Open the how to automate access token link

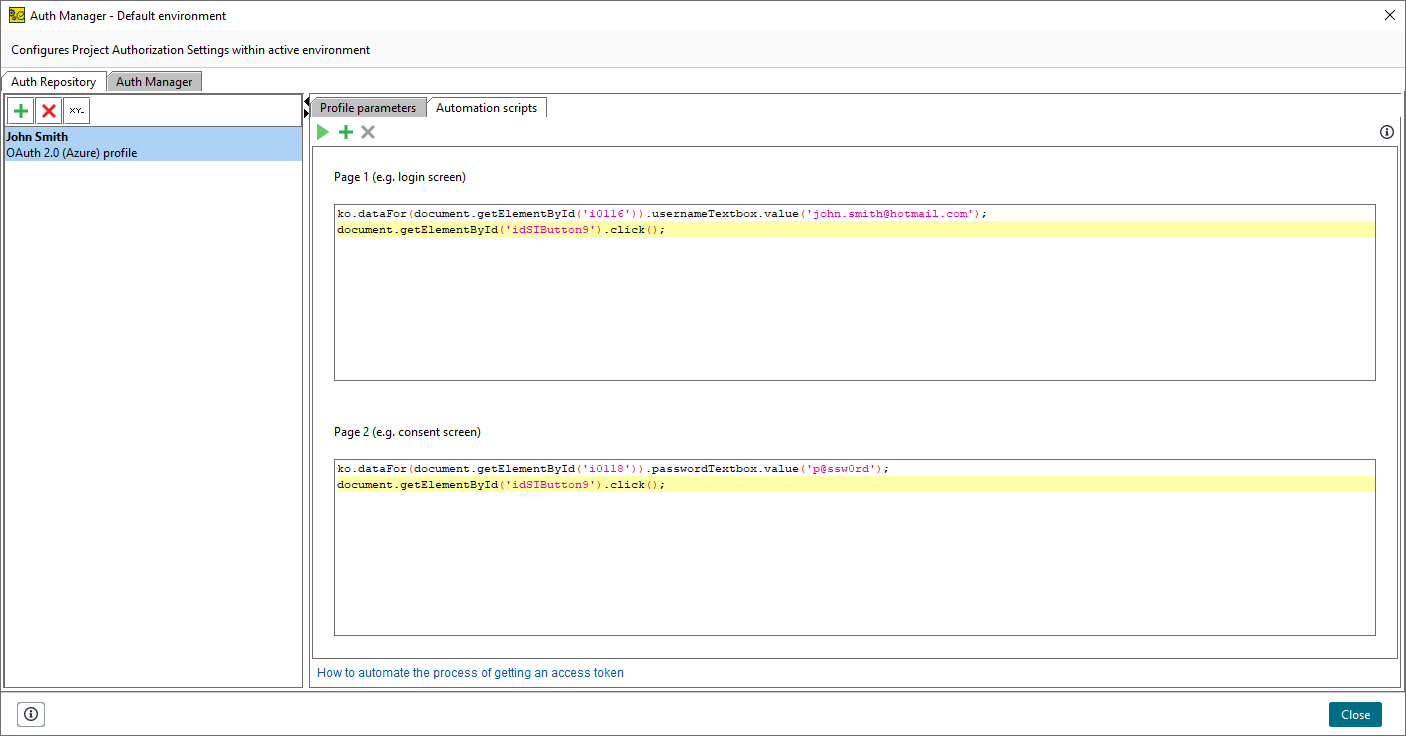coord(470,672)
